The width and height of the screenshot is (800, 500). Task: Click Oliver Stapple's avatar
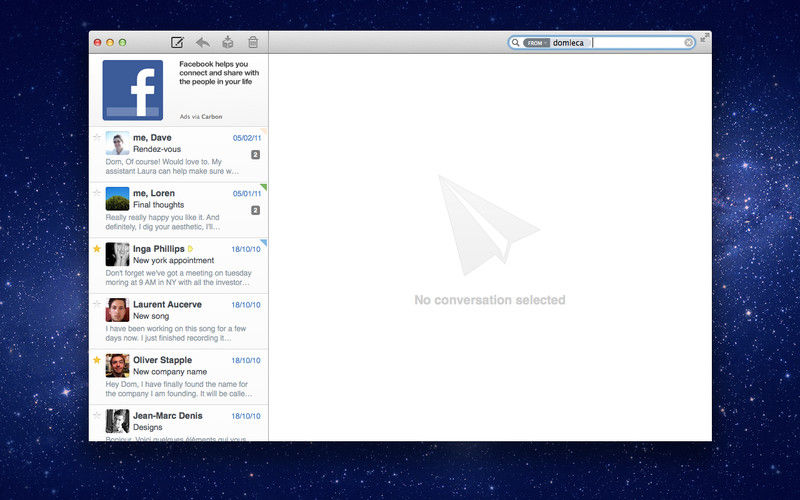117,365
